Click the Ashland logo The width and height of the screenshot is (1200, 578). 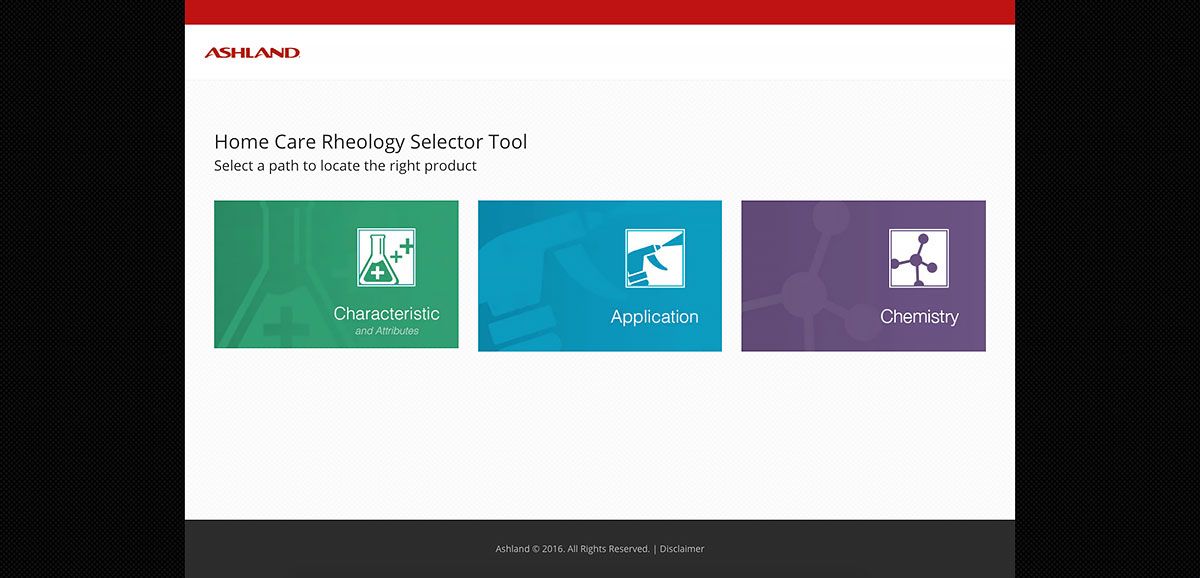[x=252, y=52]
